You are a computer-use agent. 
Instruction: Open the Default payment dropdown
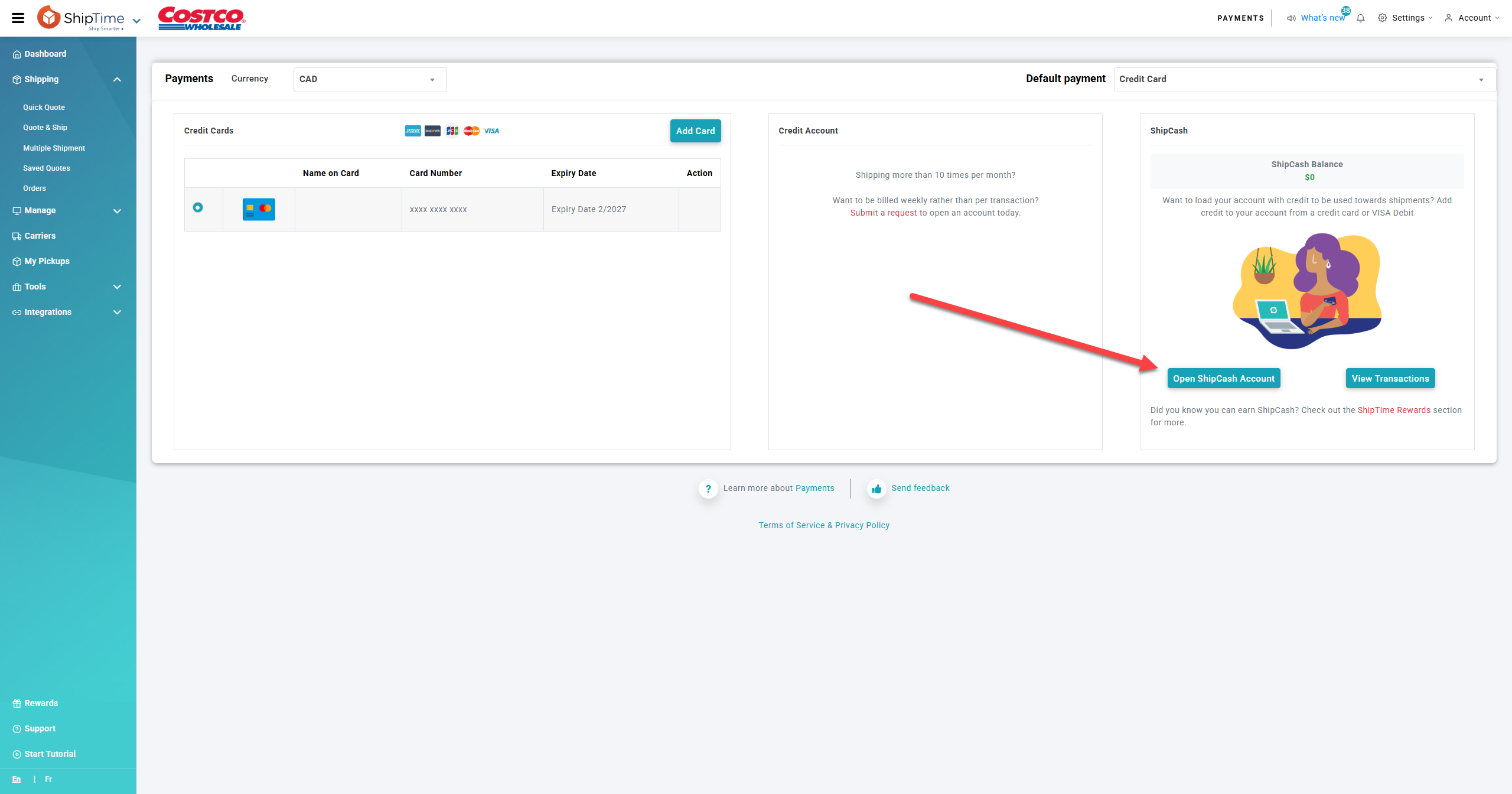[x=1304, y=79]
